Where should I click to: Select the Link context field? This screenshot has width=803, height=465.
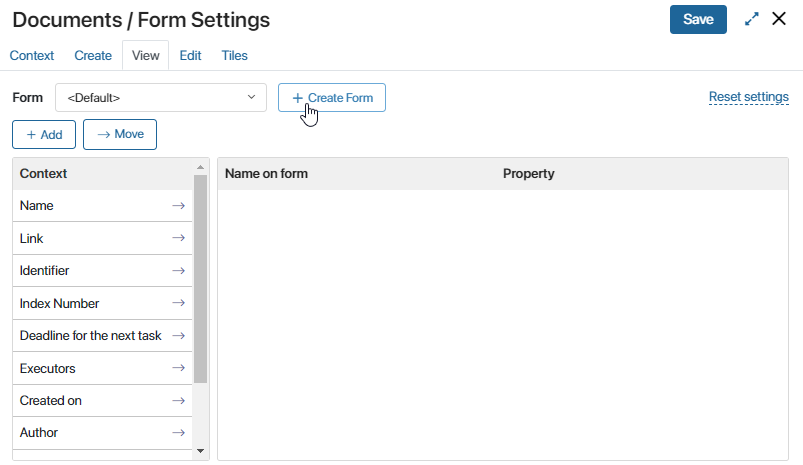[102, 238]
